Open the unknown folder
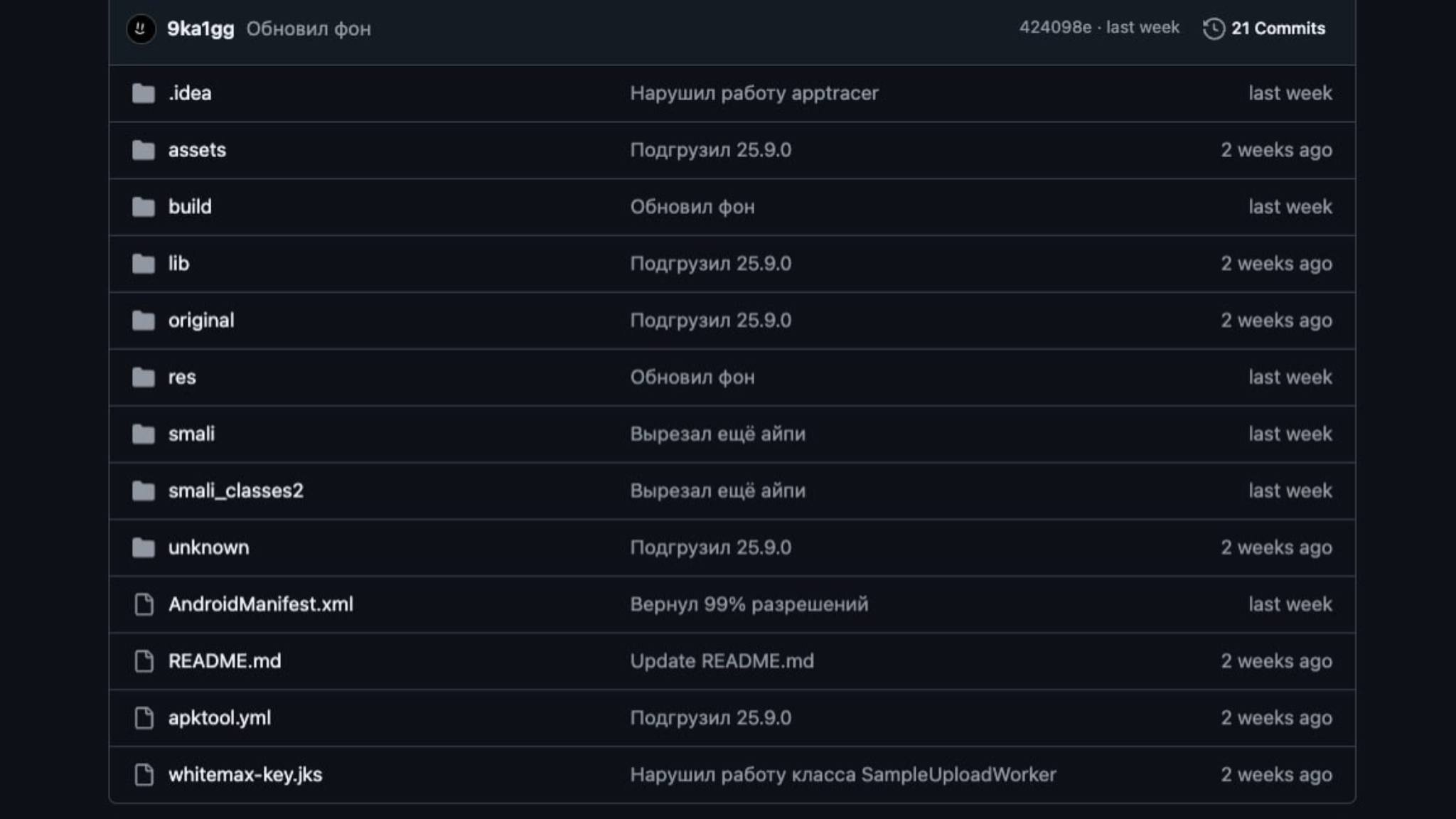The height and width of the screenshot is (819, 1456). tap(209, 547)
